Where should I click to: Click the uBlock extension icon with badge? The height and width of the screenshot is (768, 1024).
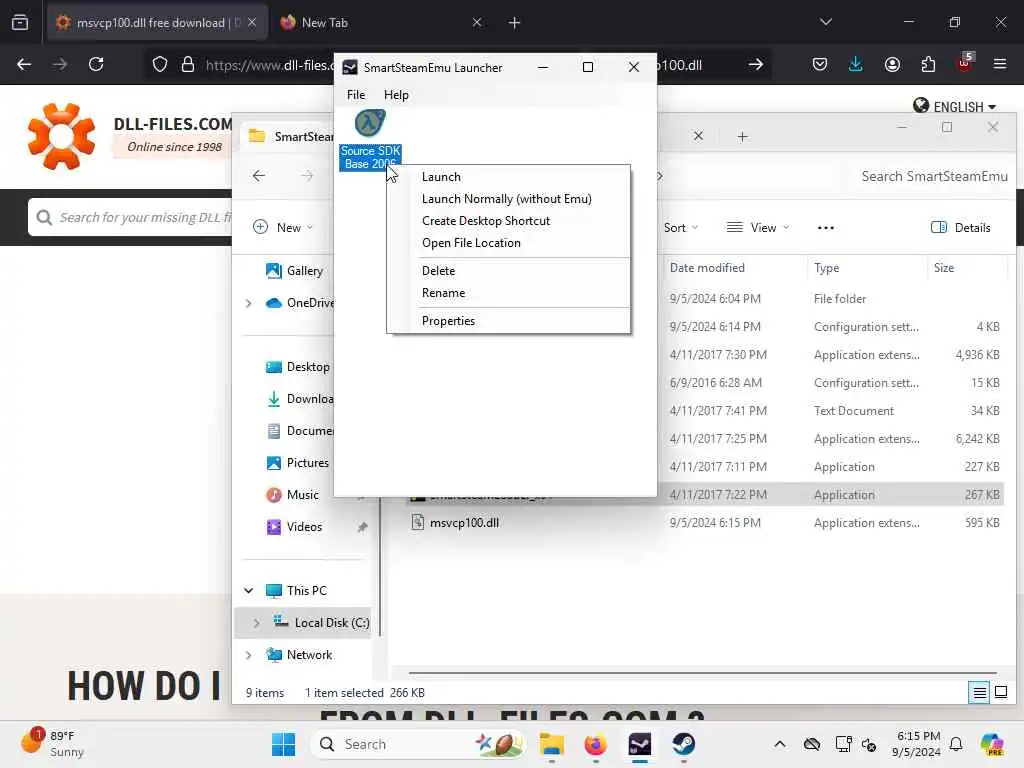[x=965, y=63]
